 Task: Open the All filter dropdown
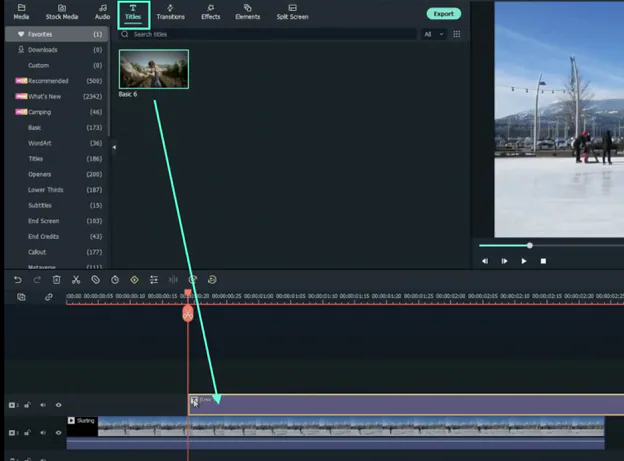coord(433,34)
